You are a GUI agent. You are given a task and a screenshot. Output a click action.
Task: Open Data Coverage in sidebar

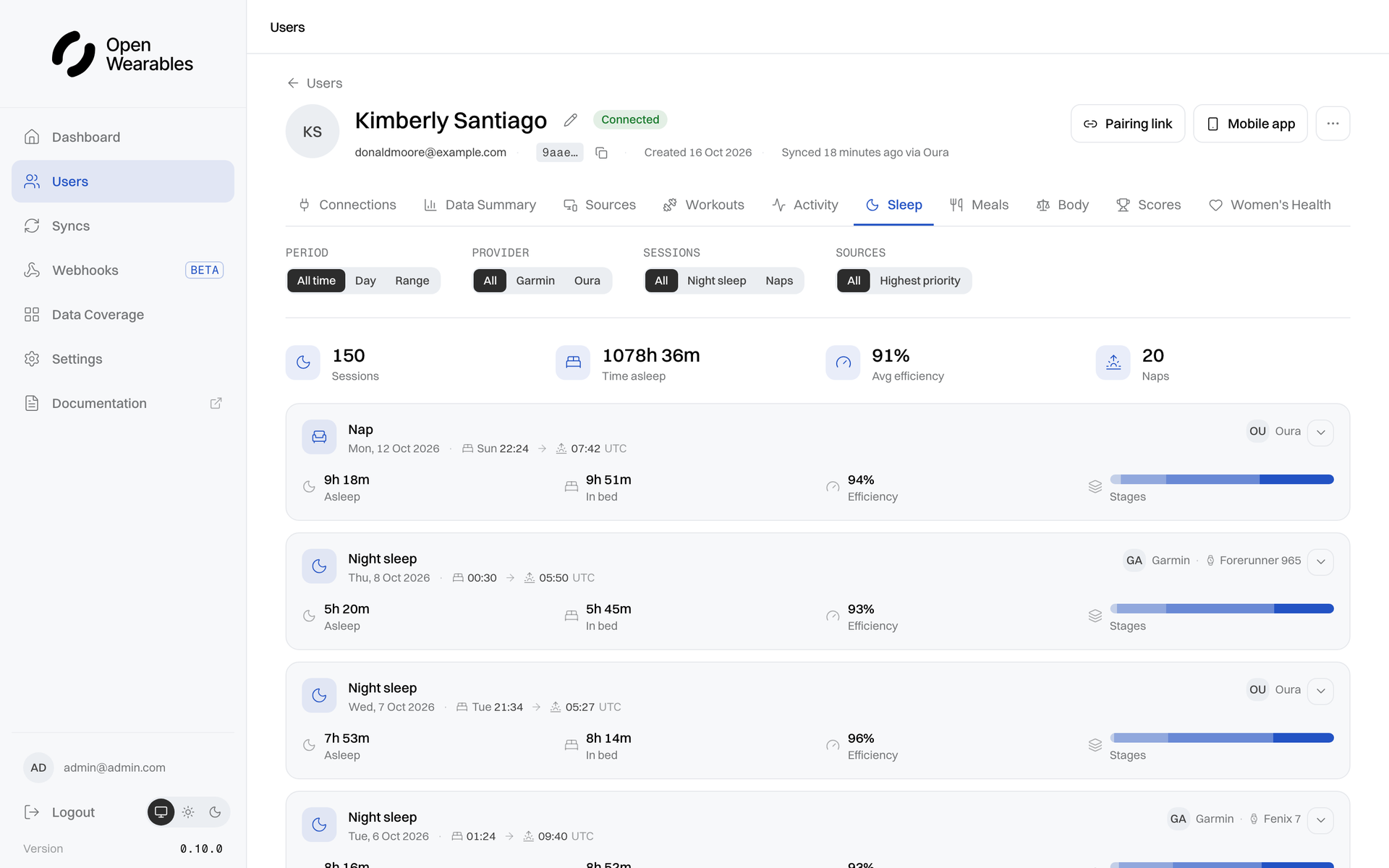(x=123, y=315)
